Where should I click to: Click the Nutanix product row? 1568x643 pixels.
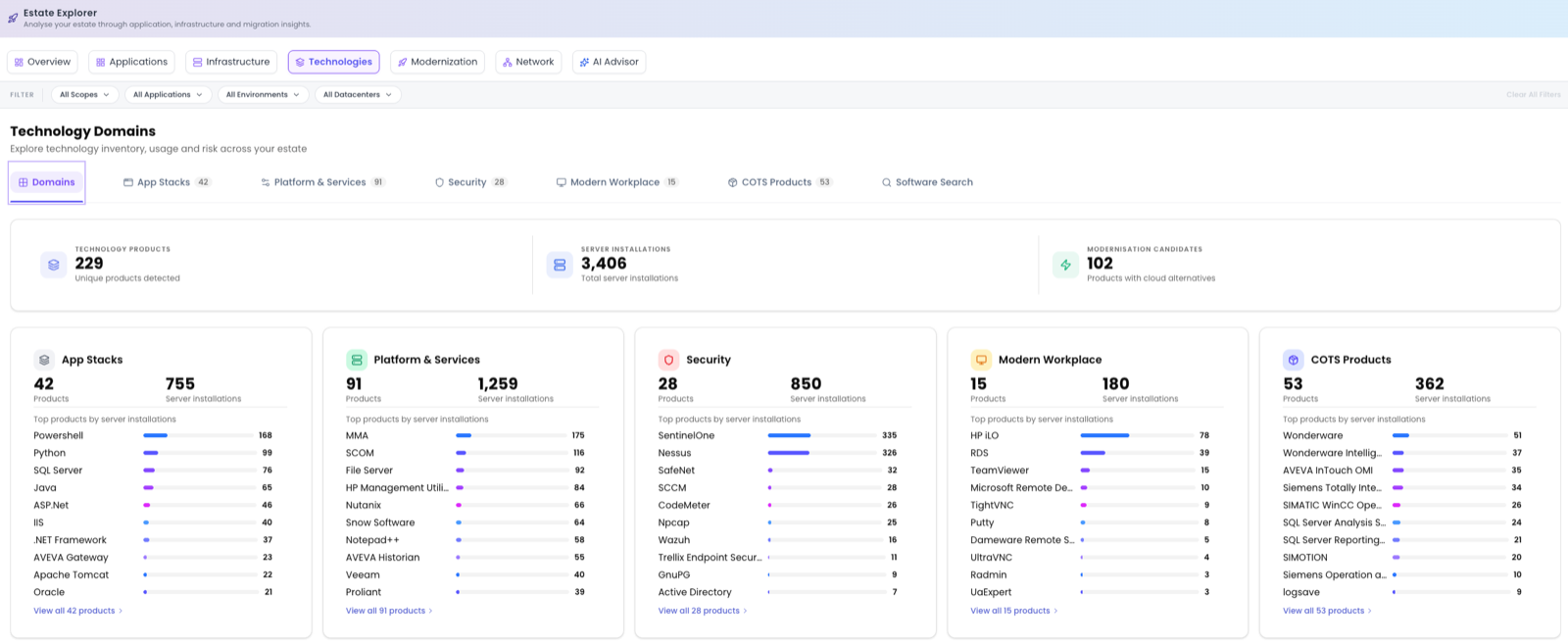point(465,505)
